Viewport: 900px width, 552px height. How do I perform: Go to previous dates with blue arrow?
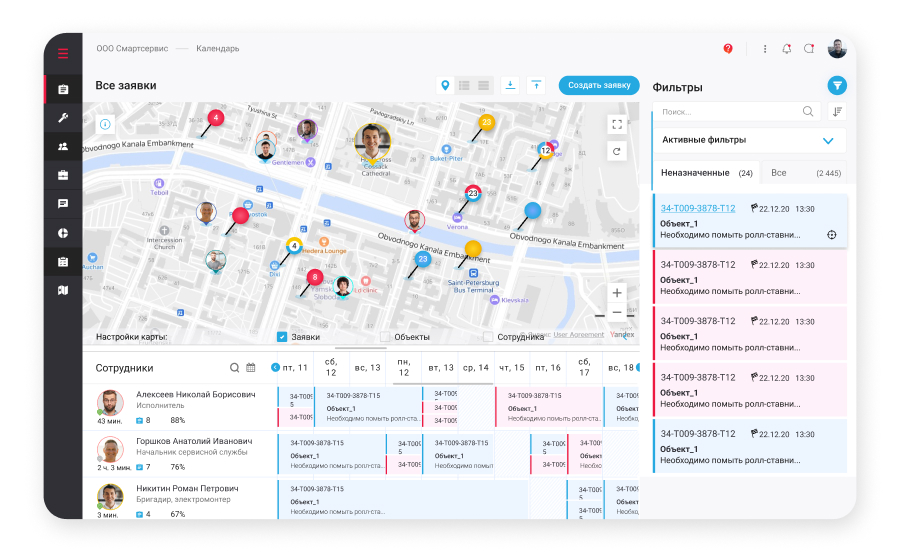pos(275,367)
